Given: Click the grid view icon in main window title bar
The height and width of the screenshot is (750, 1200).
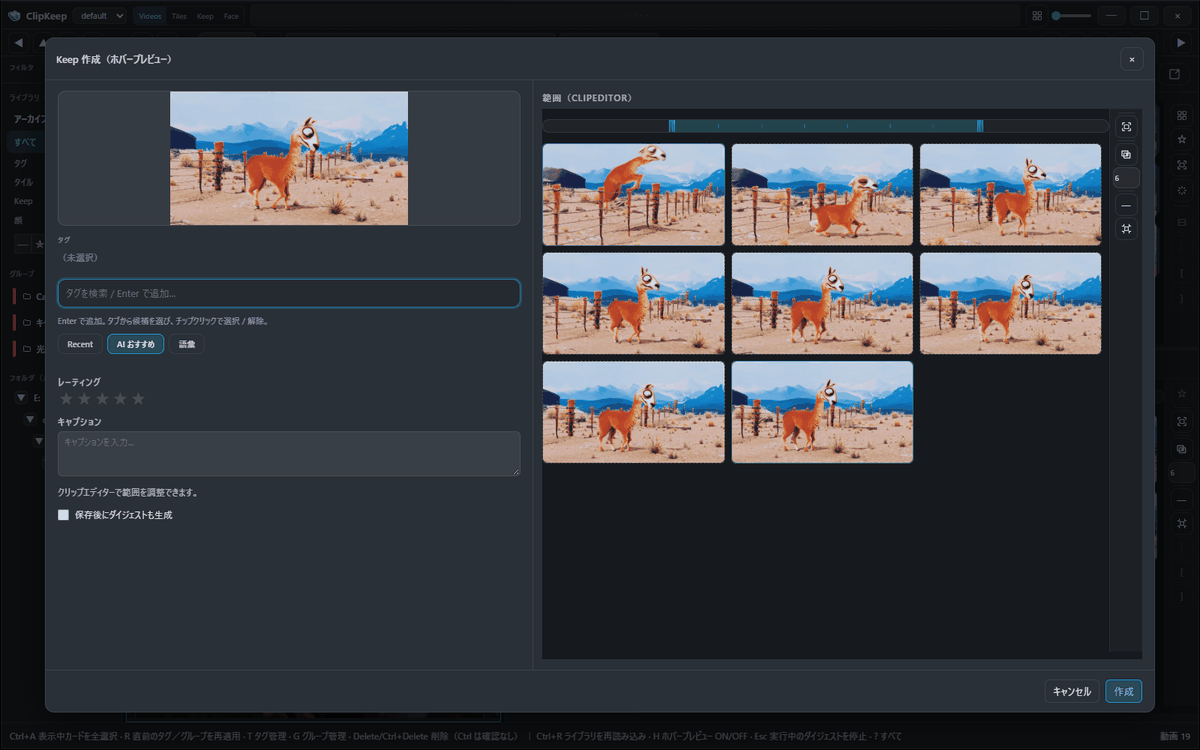Looking at the screenshot, I should (1037, 16).
